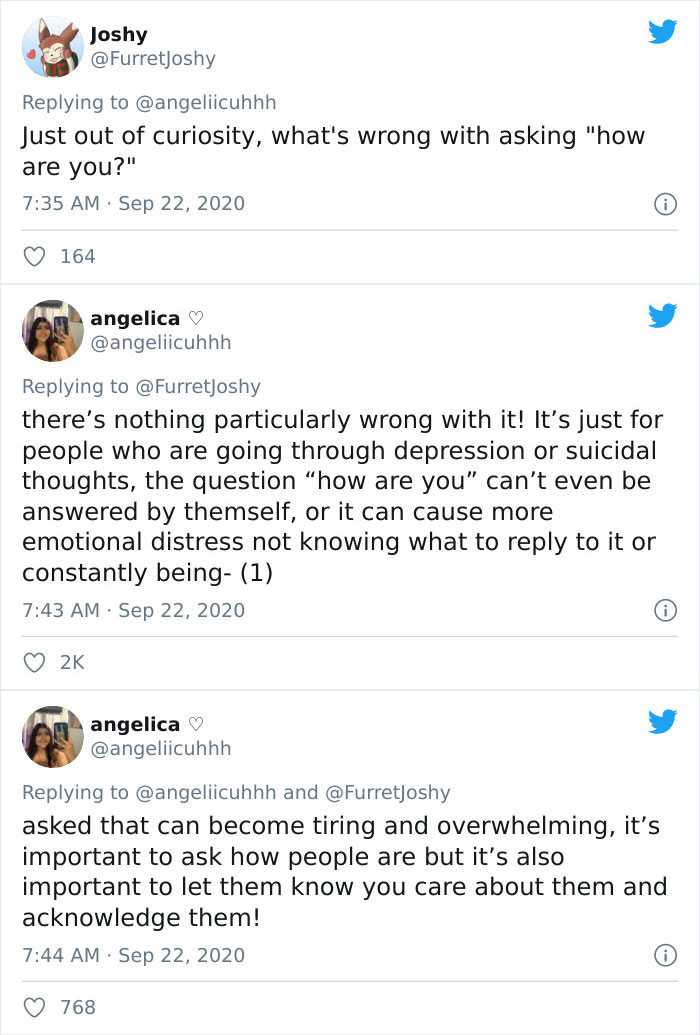The width and height of the screenshot is (700, 1035).
Task: Click the Twitter bird on angelica's second reply
Action: 663,722
